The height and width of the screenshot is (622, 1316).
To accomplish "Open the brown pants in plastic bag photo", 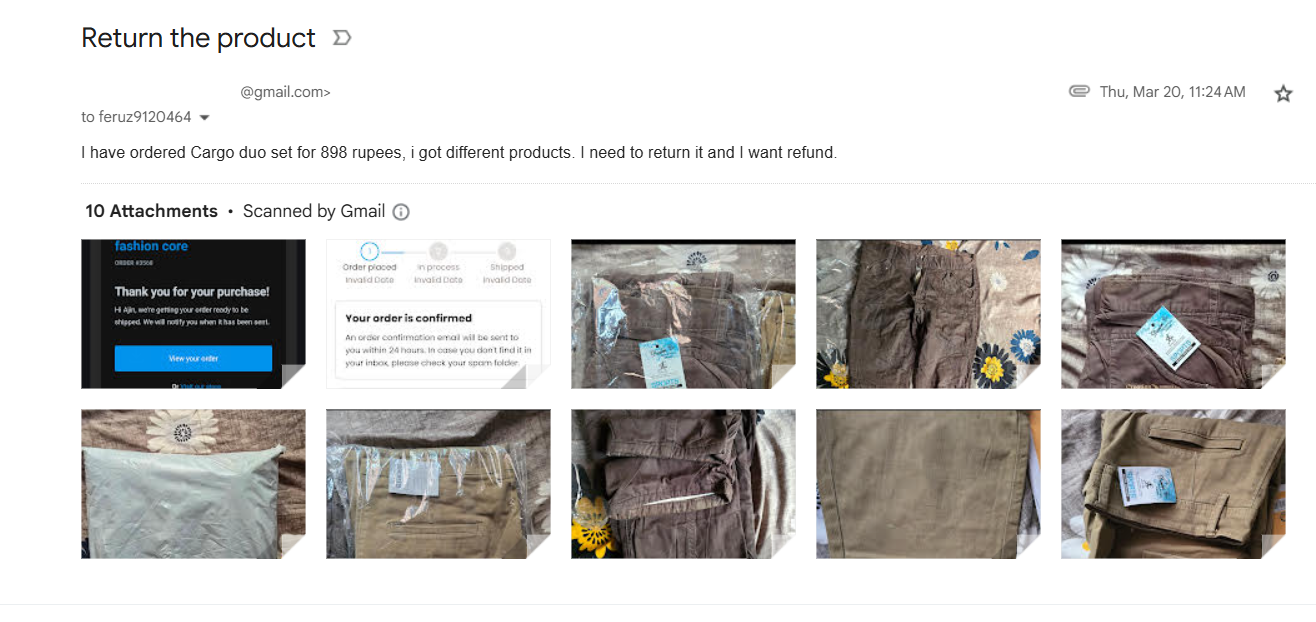I will point(683,314).
